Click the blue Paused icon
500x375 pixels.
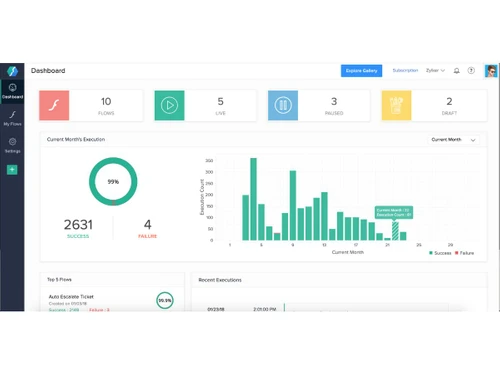pos(283,105)
